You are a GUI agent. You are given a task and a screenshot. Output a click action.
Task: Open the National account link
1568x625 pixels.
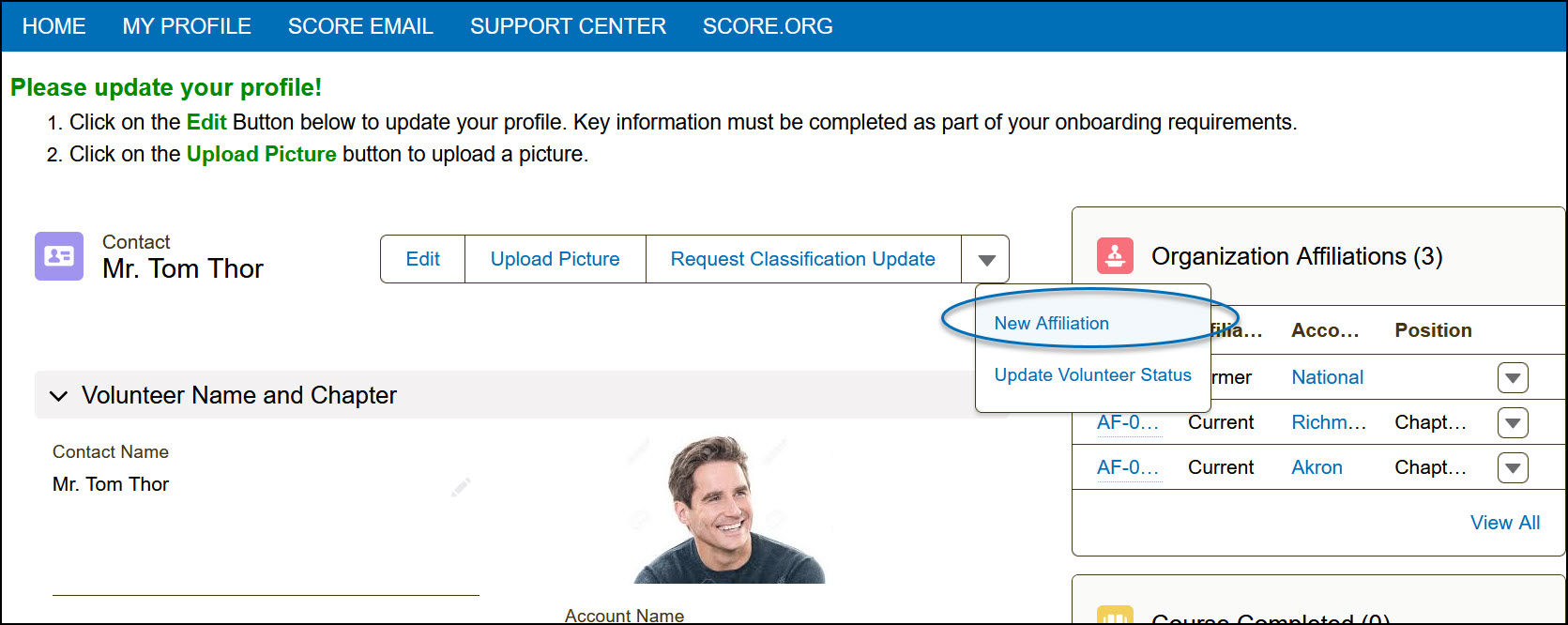click(1327, 376)
